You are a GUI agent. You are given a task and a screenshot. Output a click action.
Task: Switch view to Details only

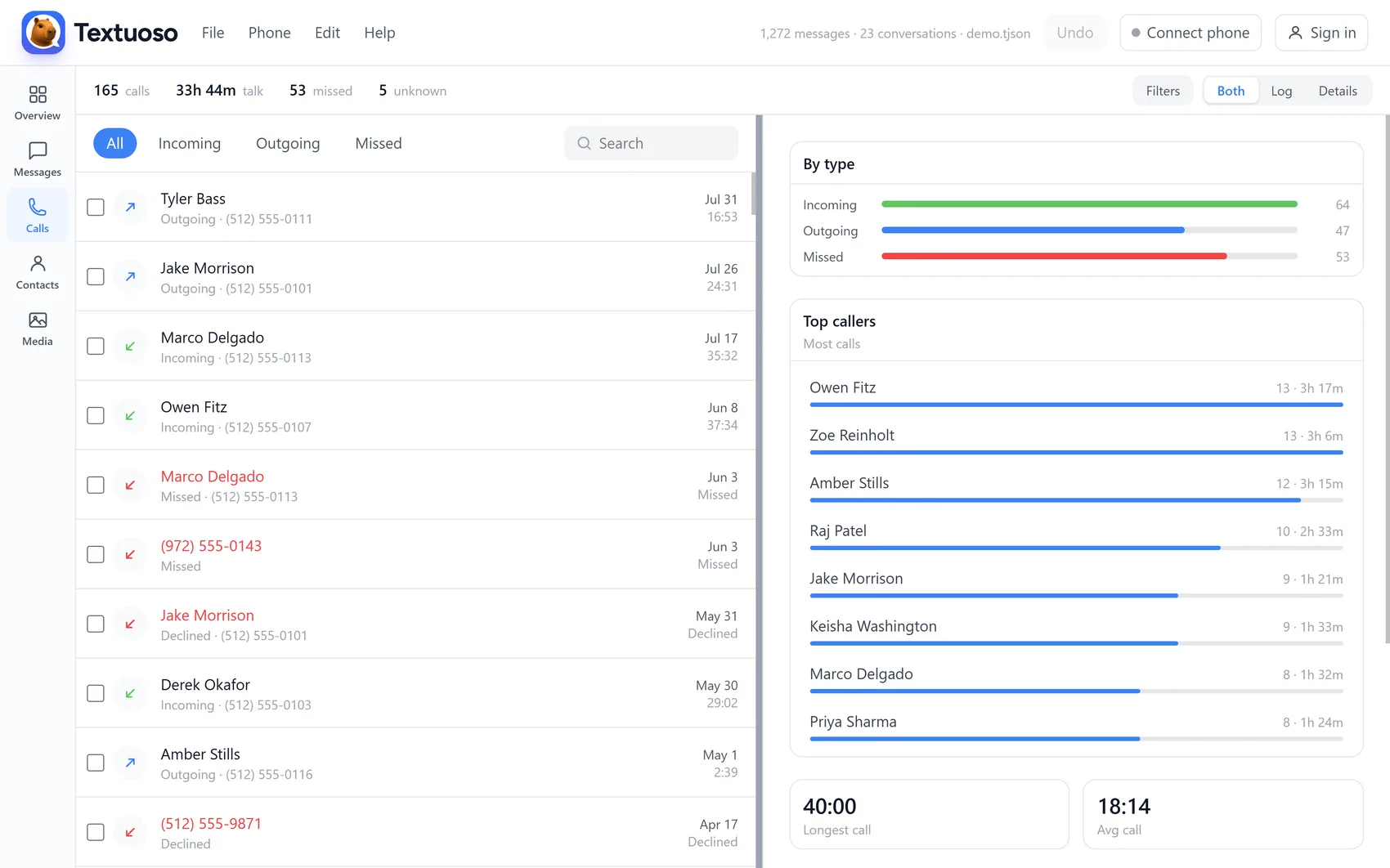point(1338,91)
